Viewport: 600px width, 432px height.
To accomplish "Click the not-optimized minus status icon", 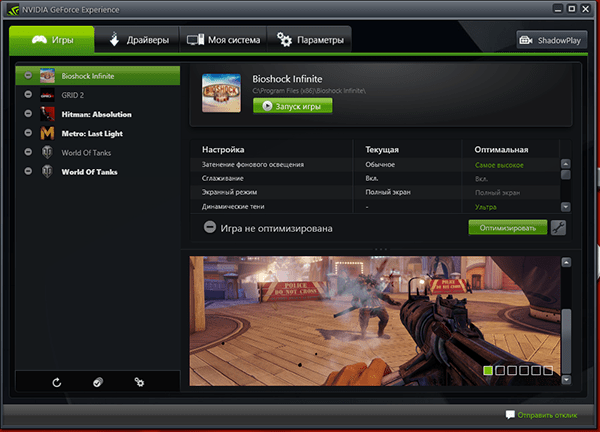I will pyautogui.click(x=210, y=227).
